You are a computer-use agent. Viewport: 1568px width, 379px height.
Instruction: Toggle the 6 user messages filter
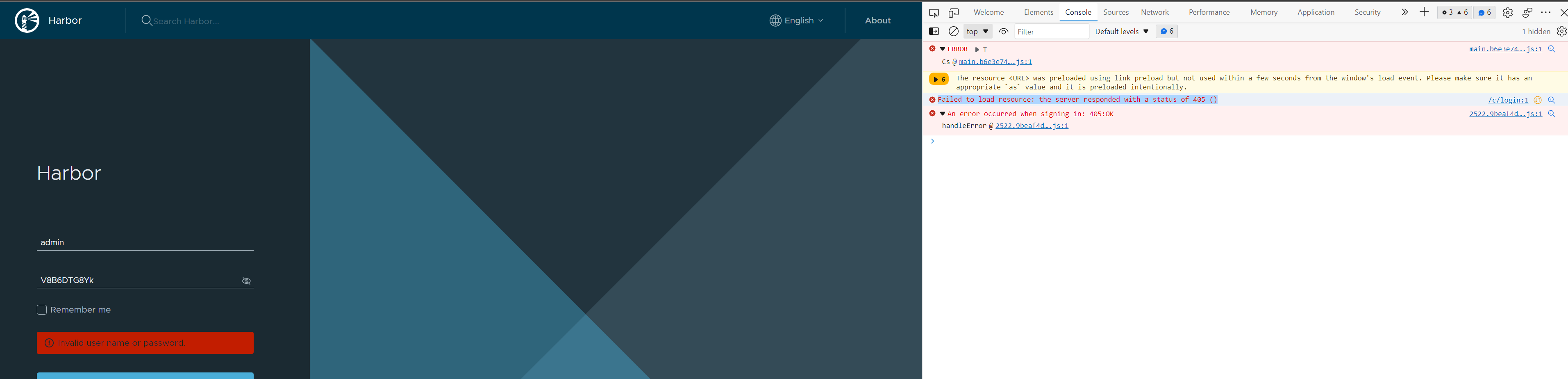click(1166, 31)
